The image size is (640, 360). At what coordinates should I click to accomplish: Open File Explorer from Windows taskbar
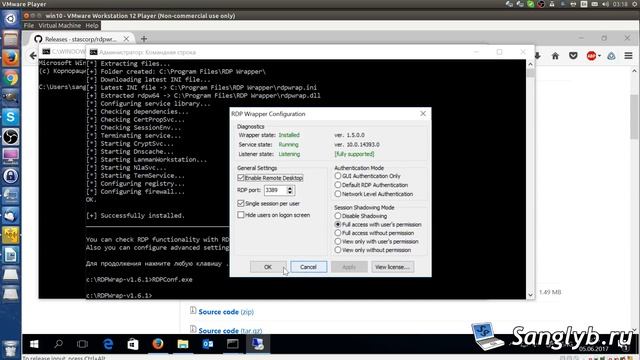tap(183, 344)
